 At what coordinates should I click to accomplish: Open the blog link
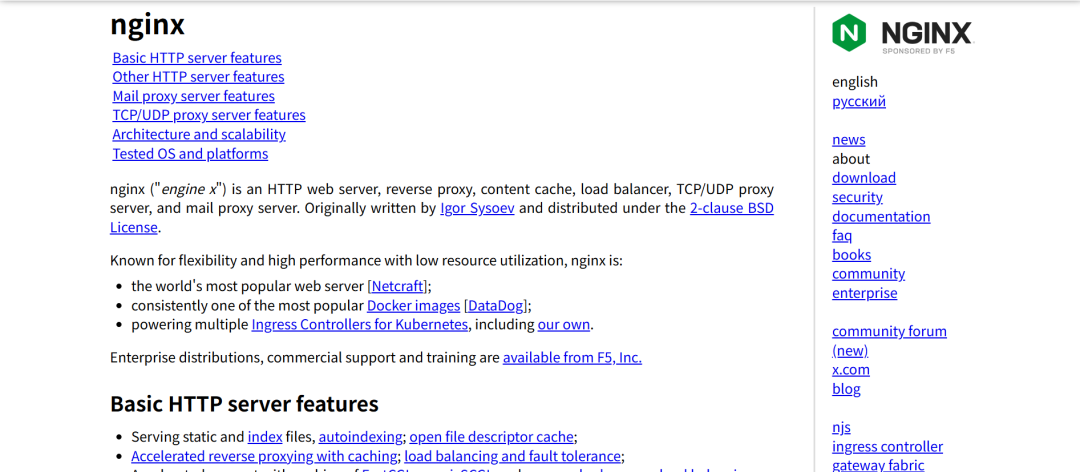point(846,389)
